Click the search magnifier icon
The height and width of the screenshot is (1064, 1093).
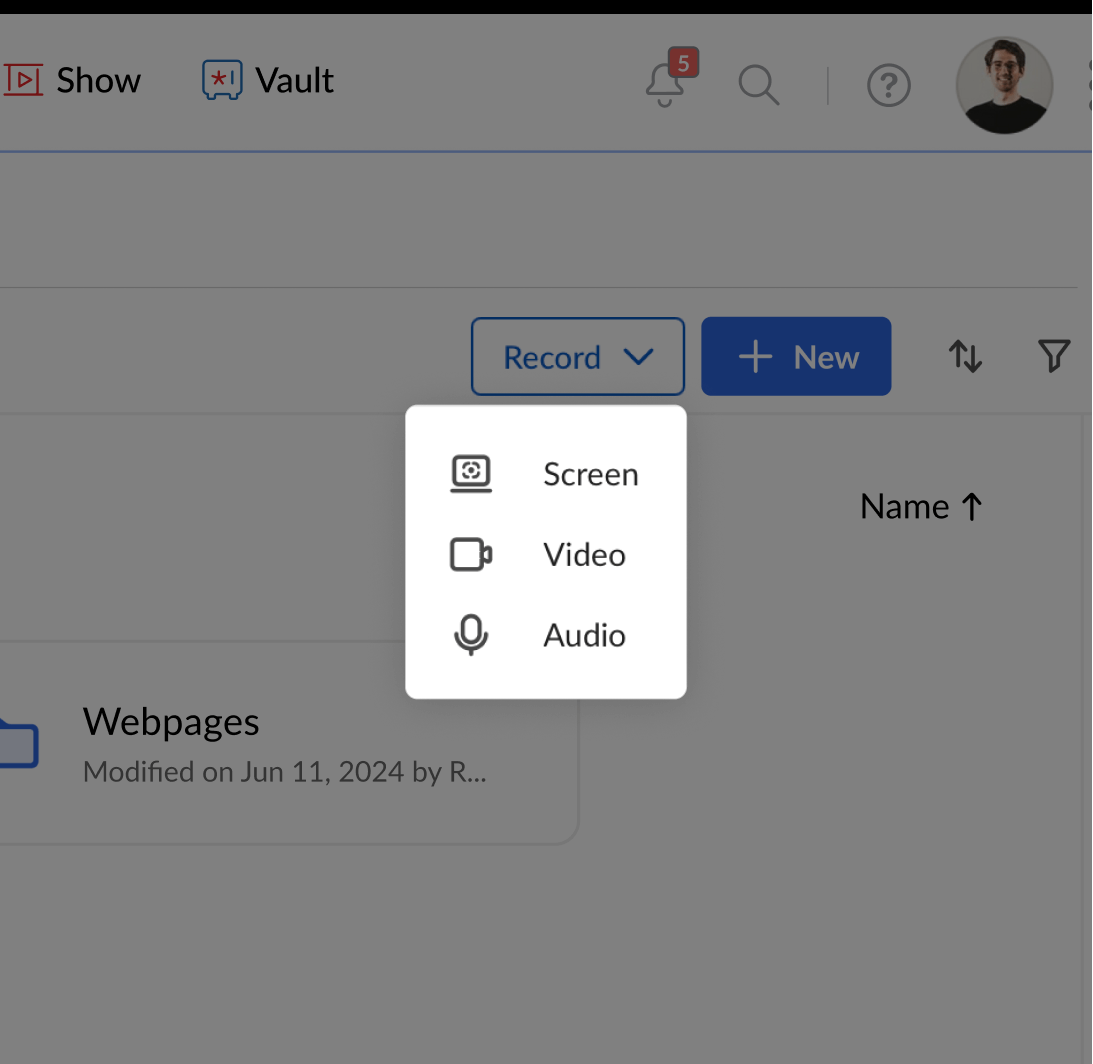[x=759, y=86]
